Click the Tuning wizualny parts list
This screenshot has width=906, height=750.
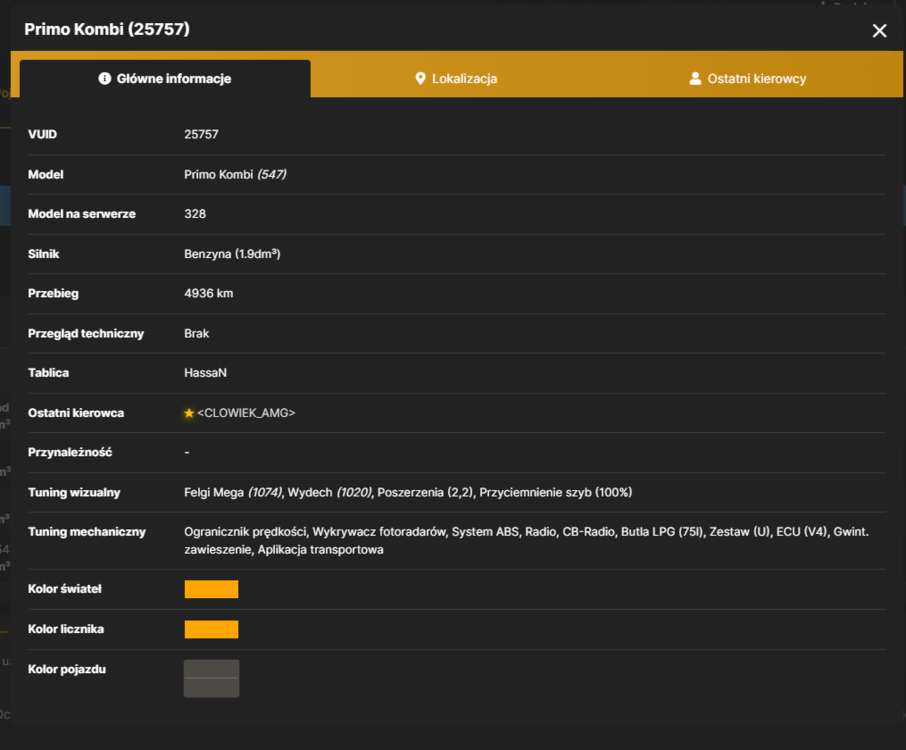pyautogui.click(x=408, y=492)
